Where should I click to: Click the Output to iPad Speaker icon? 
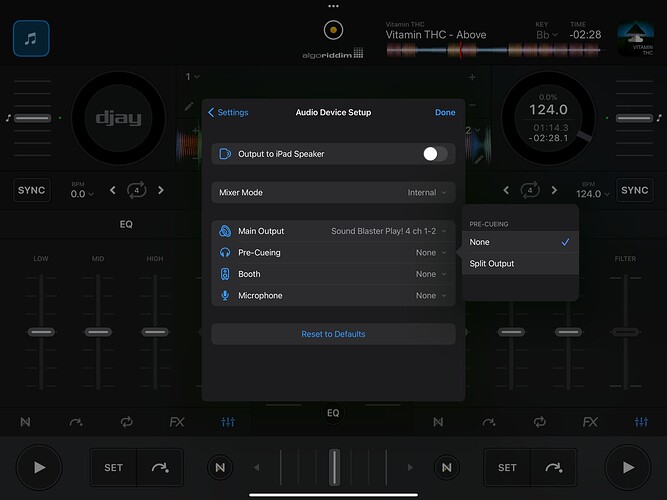pos(225,154)
